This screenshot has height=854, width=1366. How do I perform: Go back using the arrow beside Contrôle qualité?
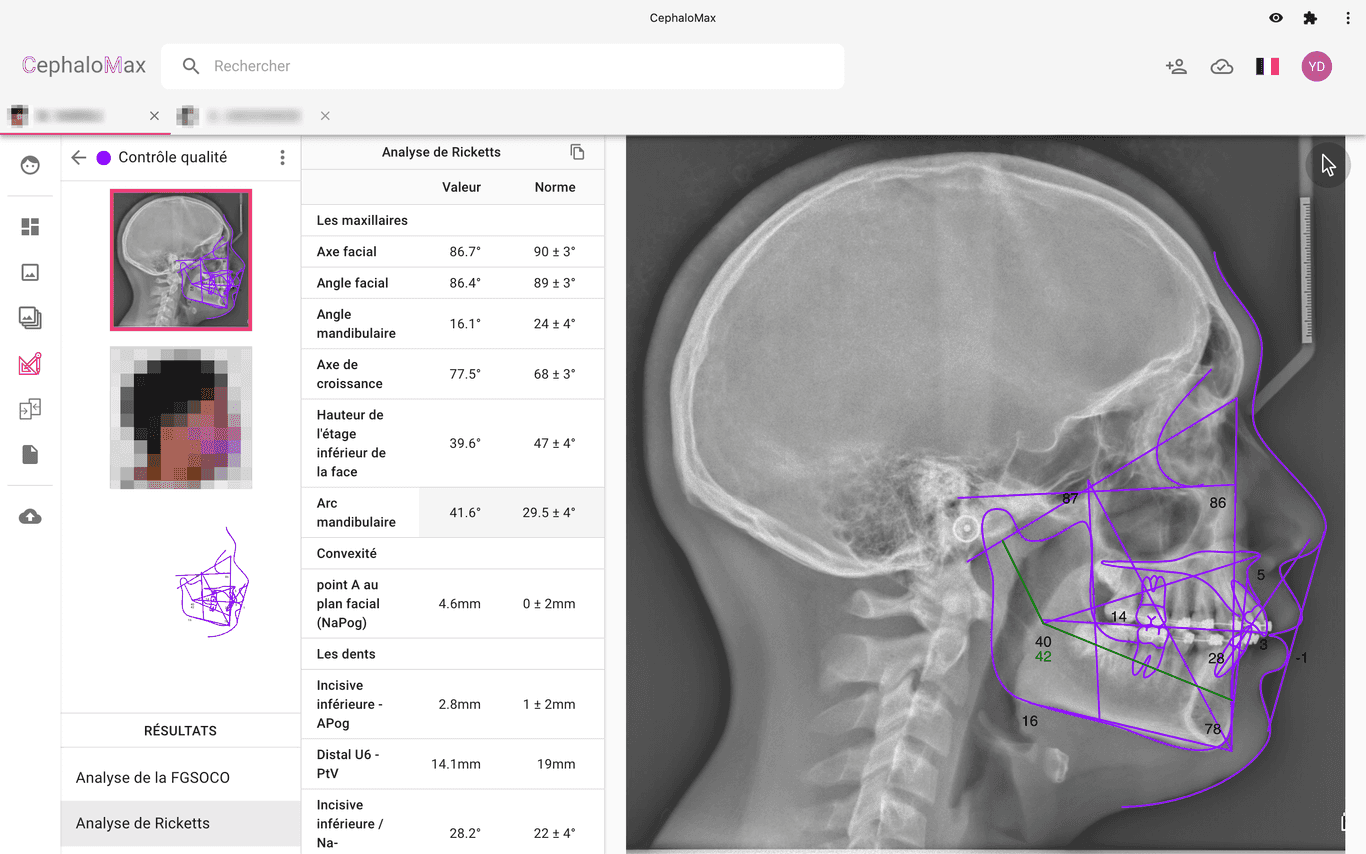point(79,158)
